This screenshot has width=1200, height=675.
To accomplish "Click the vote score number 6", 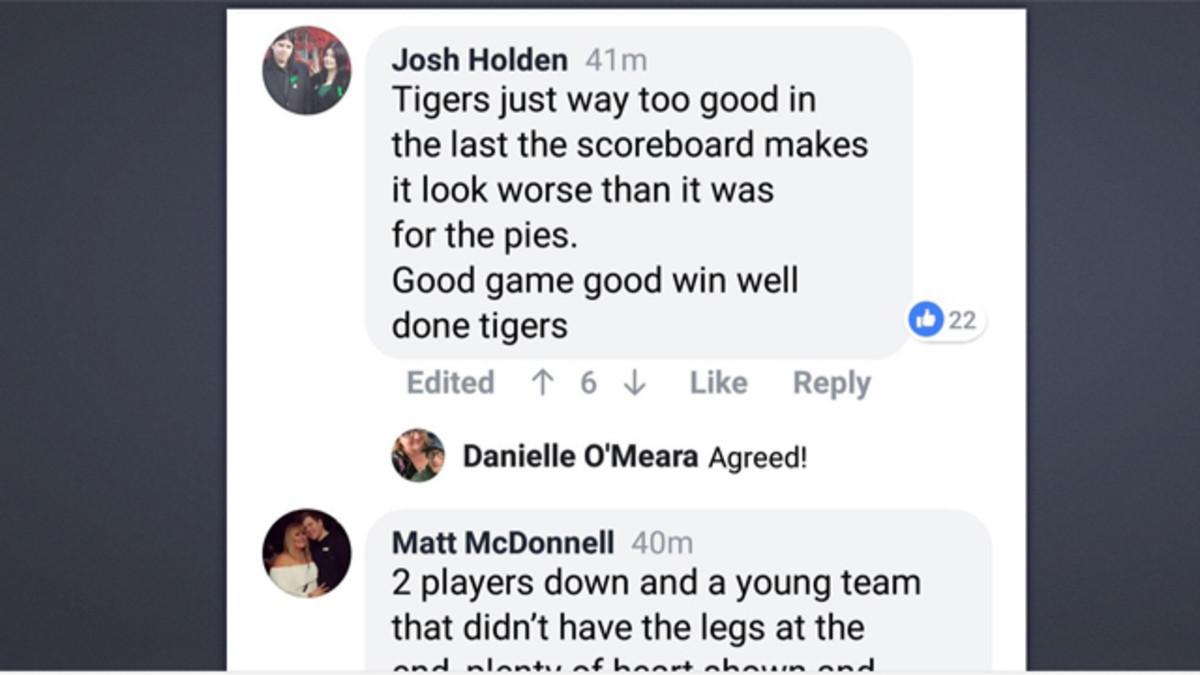I will coord(588,383).
